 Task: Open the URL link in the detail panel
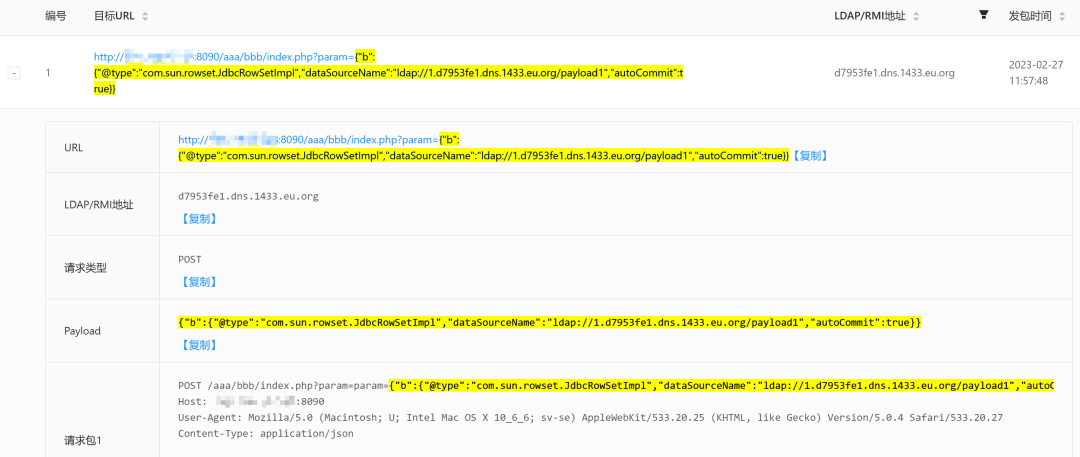click(x=484, y=148)
